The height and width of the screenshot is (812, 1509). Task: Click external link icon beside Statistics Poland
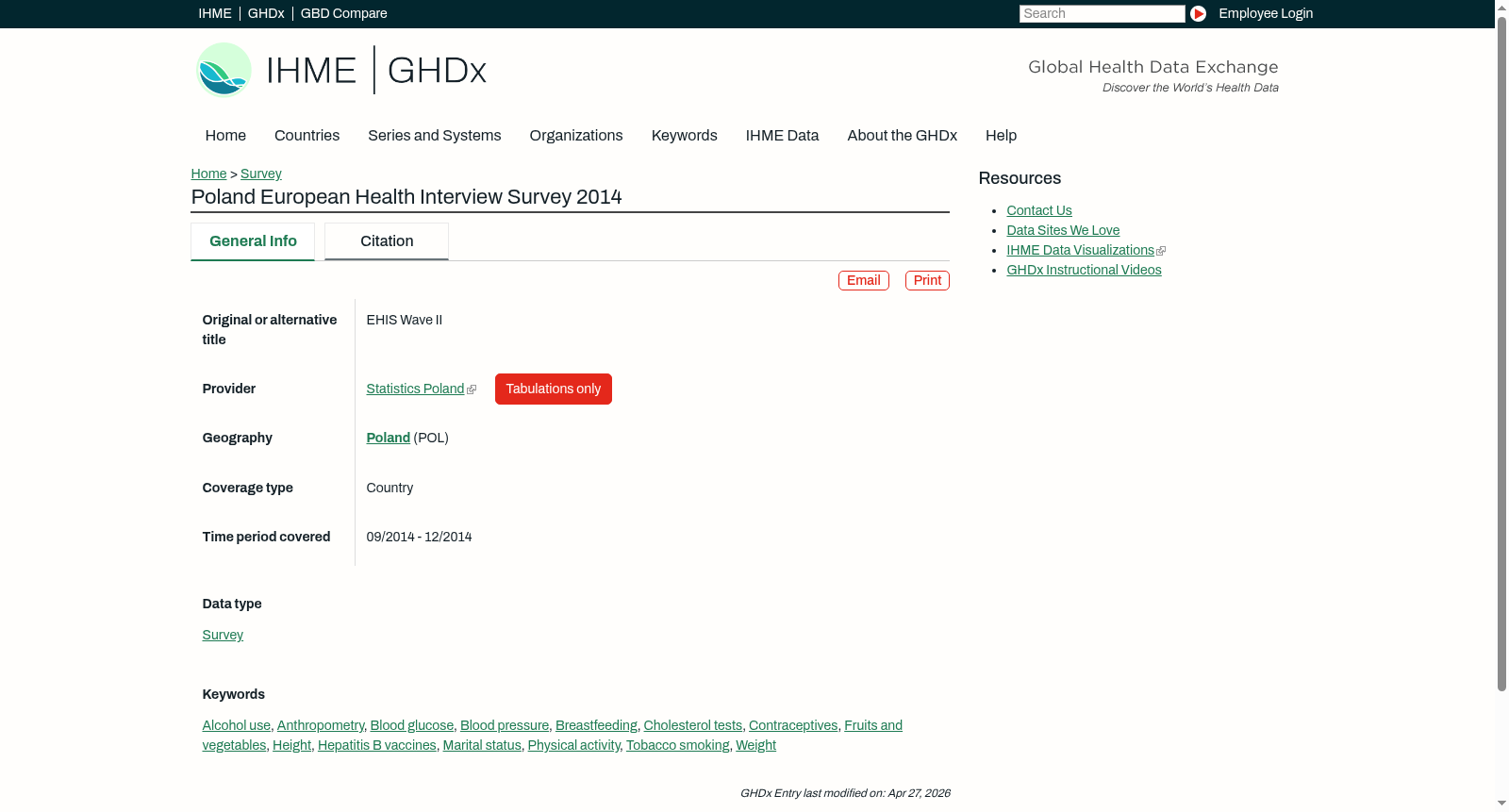click(472, 389)
